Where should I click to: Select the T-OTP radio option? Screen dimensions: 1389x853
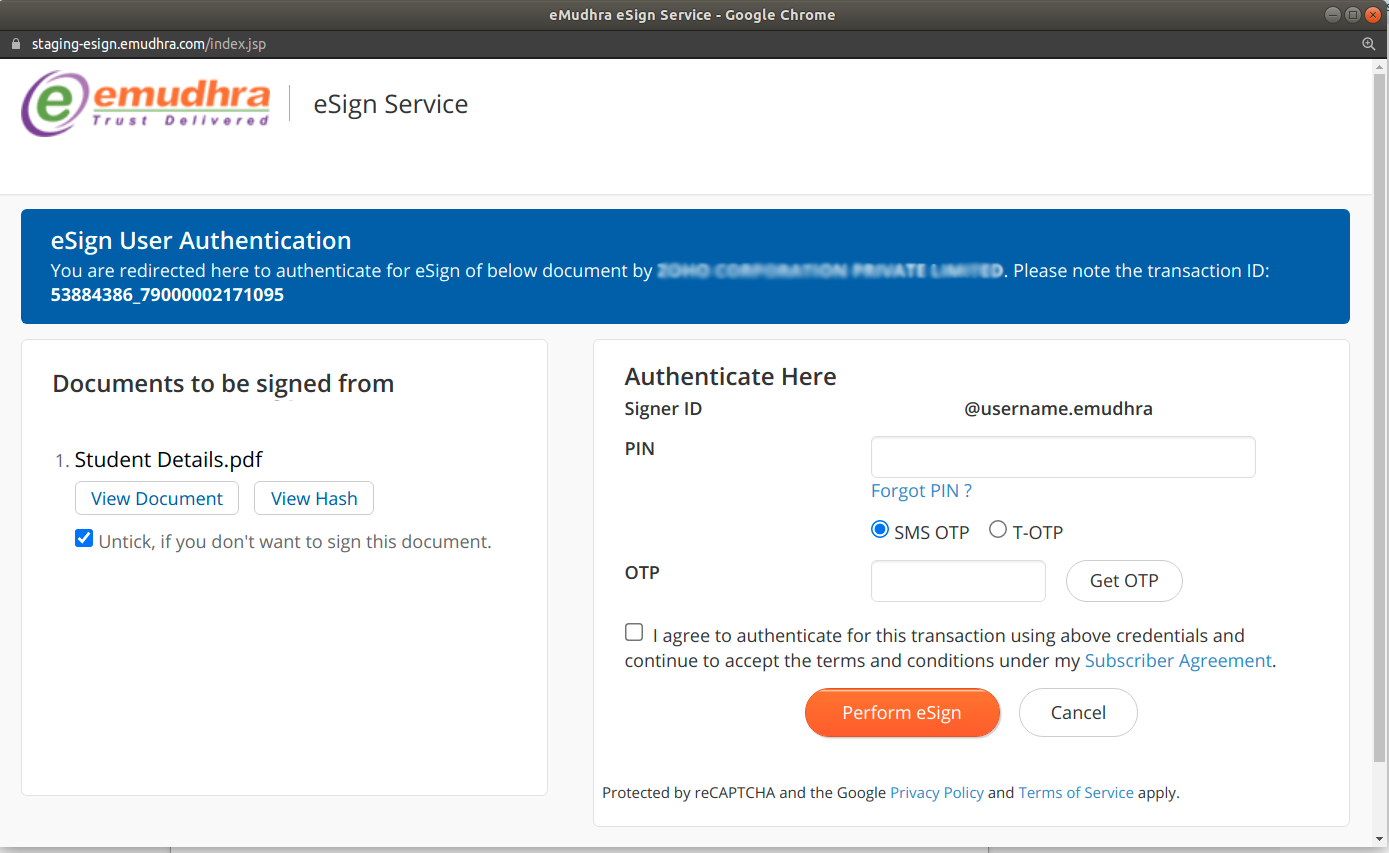(998, 530)
